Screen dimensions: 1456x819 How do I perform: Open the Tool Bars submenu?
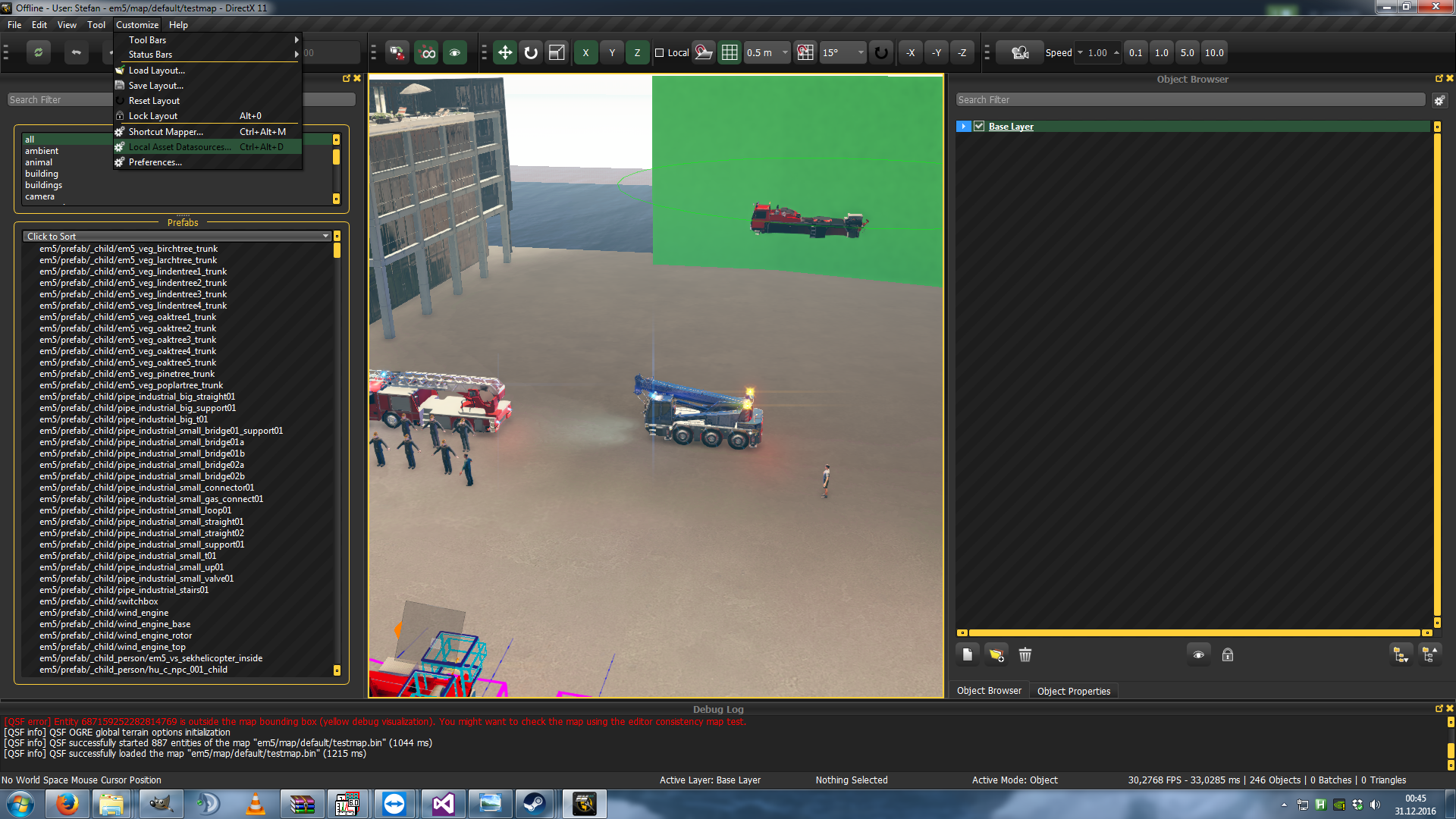208,39
